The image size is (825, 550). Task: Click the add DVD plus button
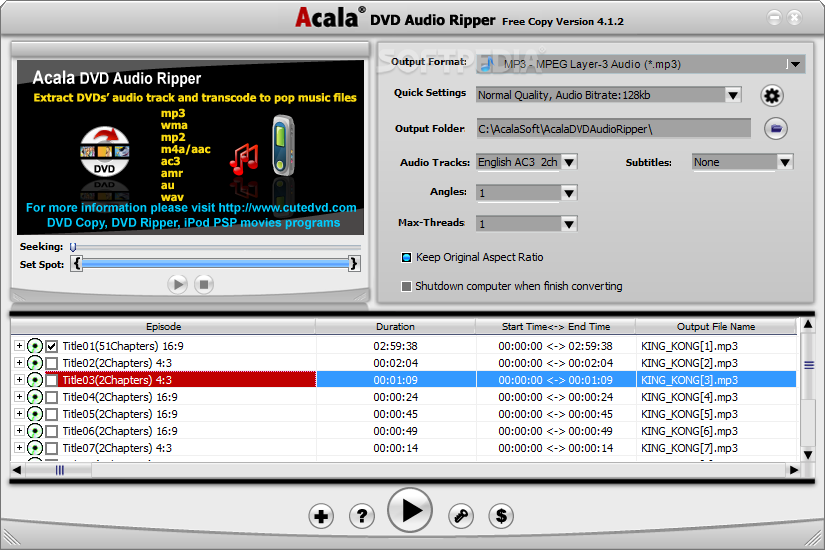pos(321,516)
